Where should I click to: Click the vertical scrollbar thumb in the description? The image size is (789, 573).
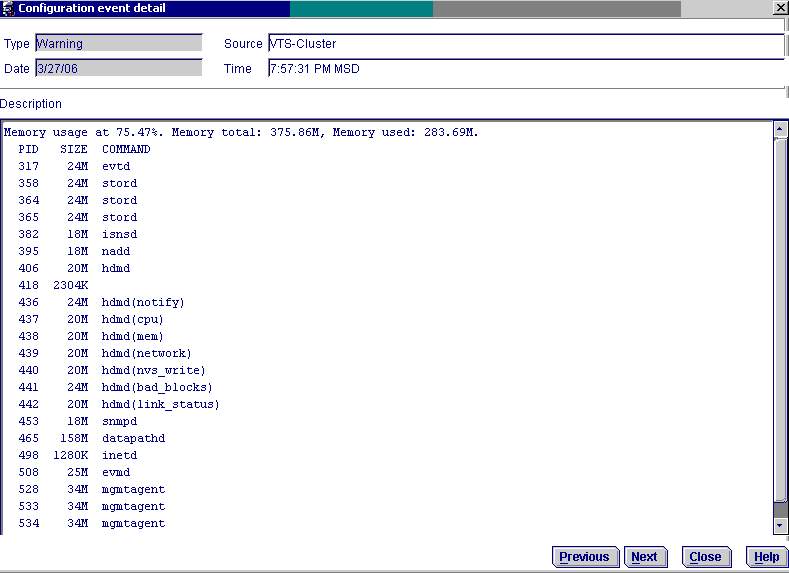pyautogui.click(x=781, y=320)
